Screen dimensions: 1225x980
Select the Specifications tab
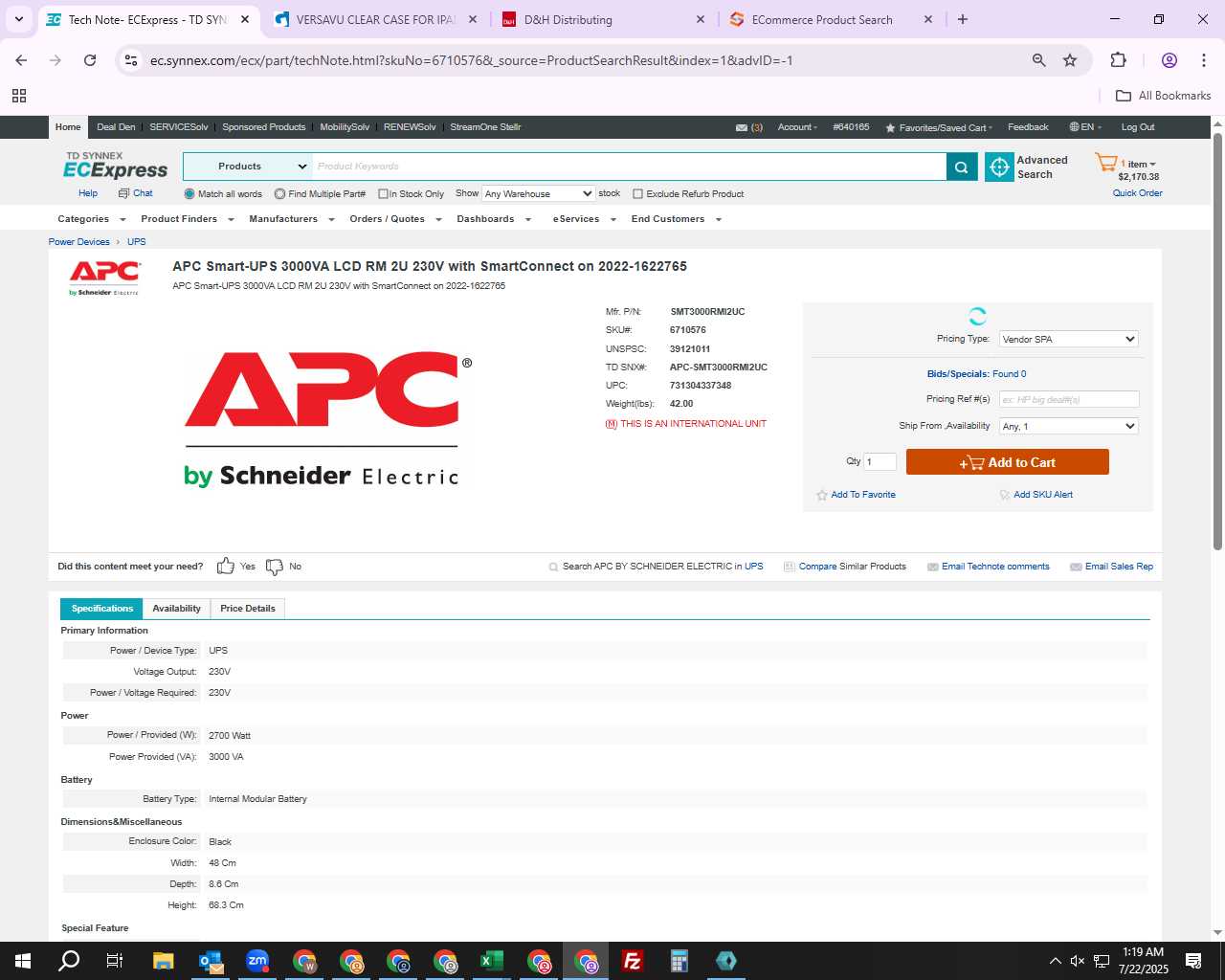[x=101, y=609]
